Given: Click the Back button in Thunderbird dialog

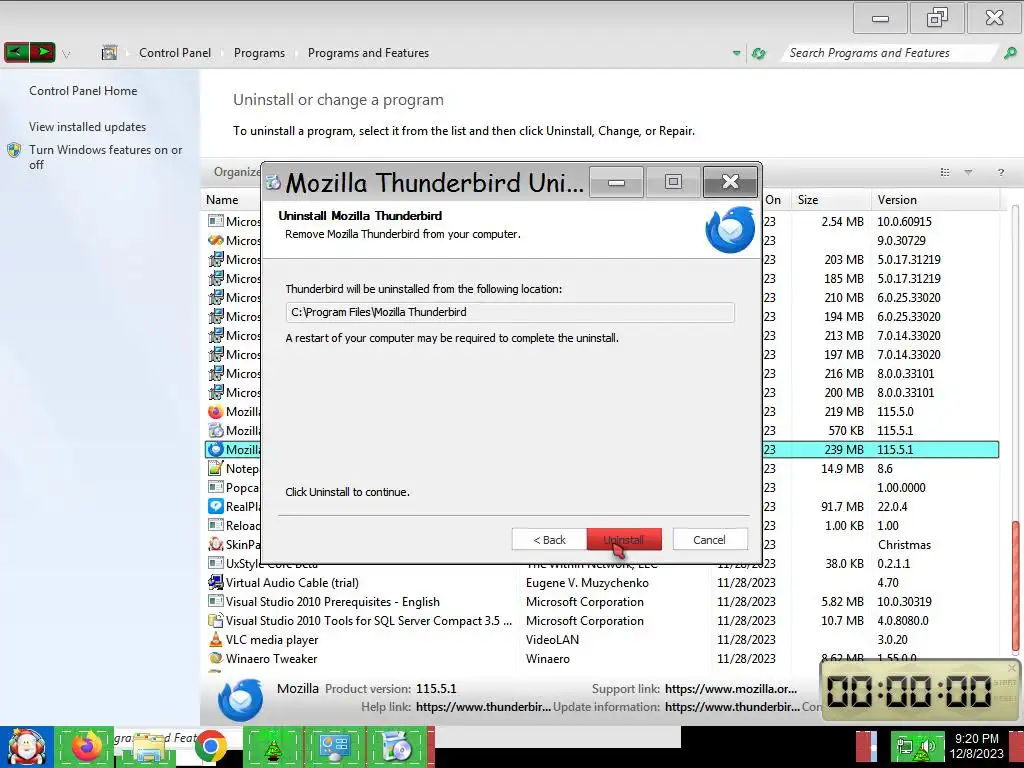Looking at the screenshot, I should 549,539.
